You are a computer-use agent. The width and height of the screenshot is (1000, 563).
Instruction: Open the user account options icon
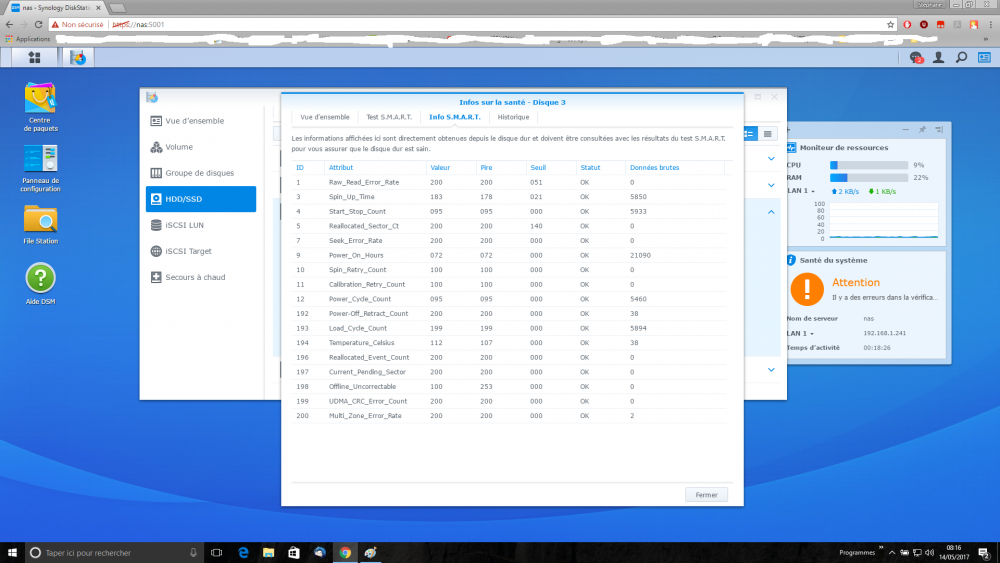pos(939,58)
